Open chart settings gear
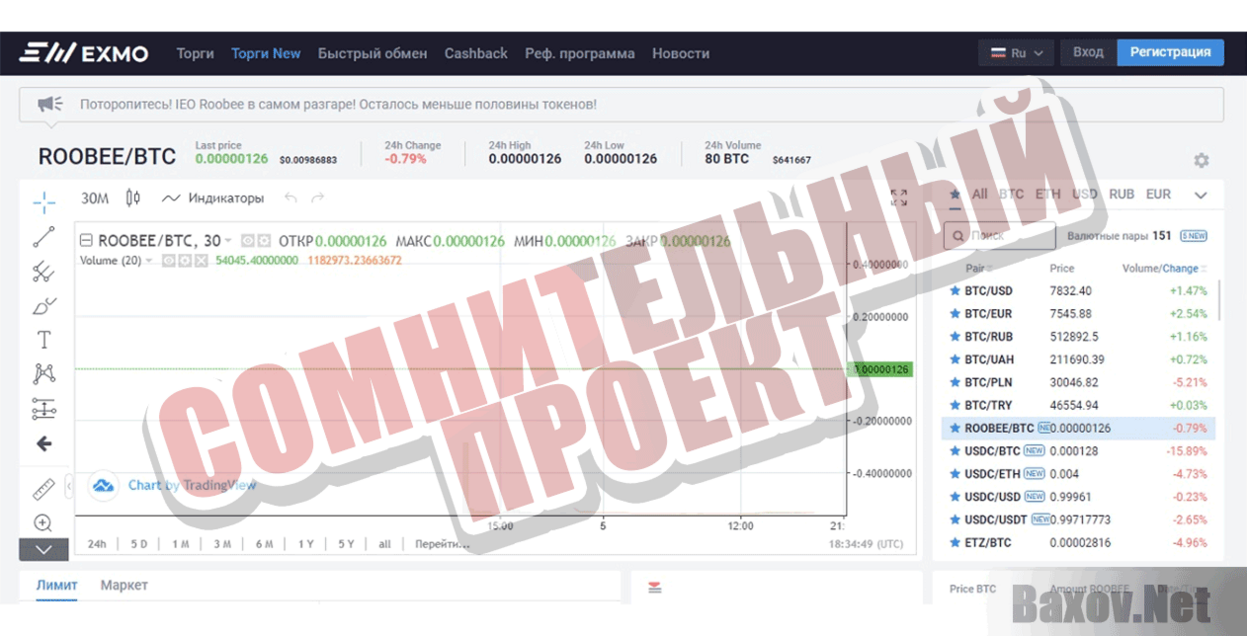The width and height of the screenshot is (1247, 636). (1201, 160)
